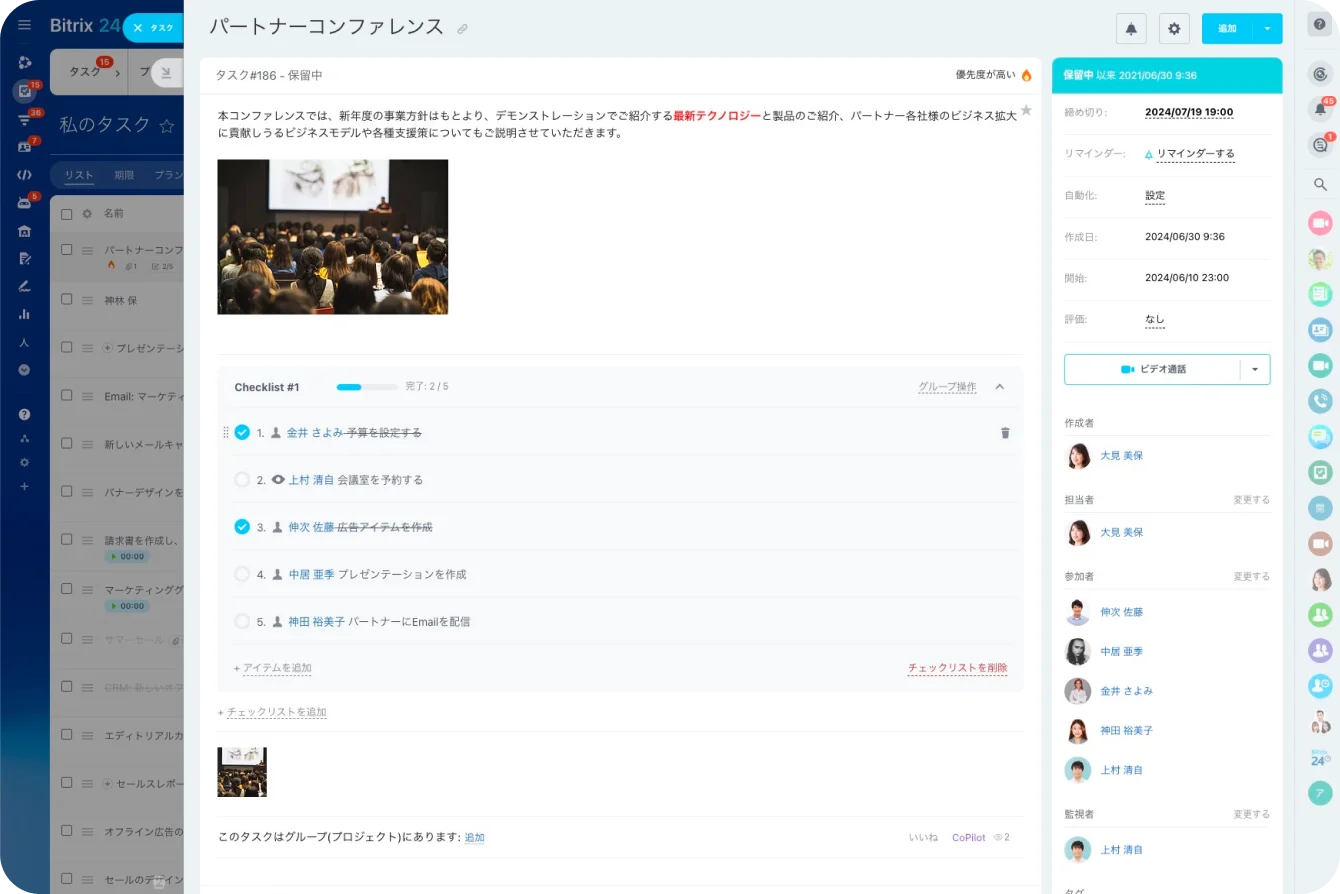Open the グループ操作 menu
Image resolution: width=1340 pixels, height=894 pixels.
pos(947,387)
